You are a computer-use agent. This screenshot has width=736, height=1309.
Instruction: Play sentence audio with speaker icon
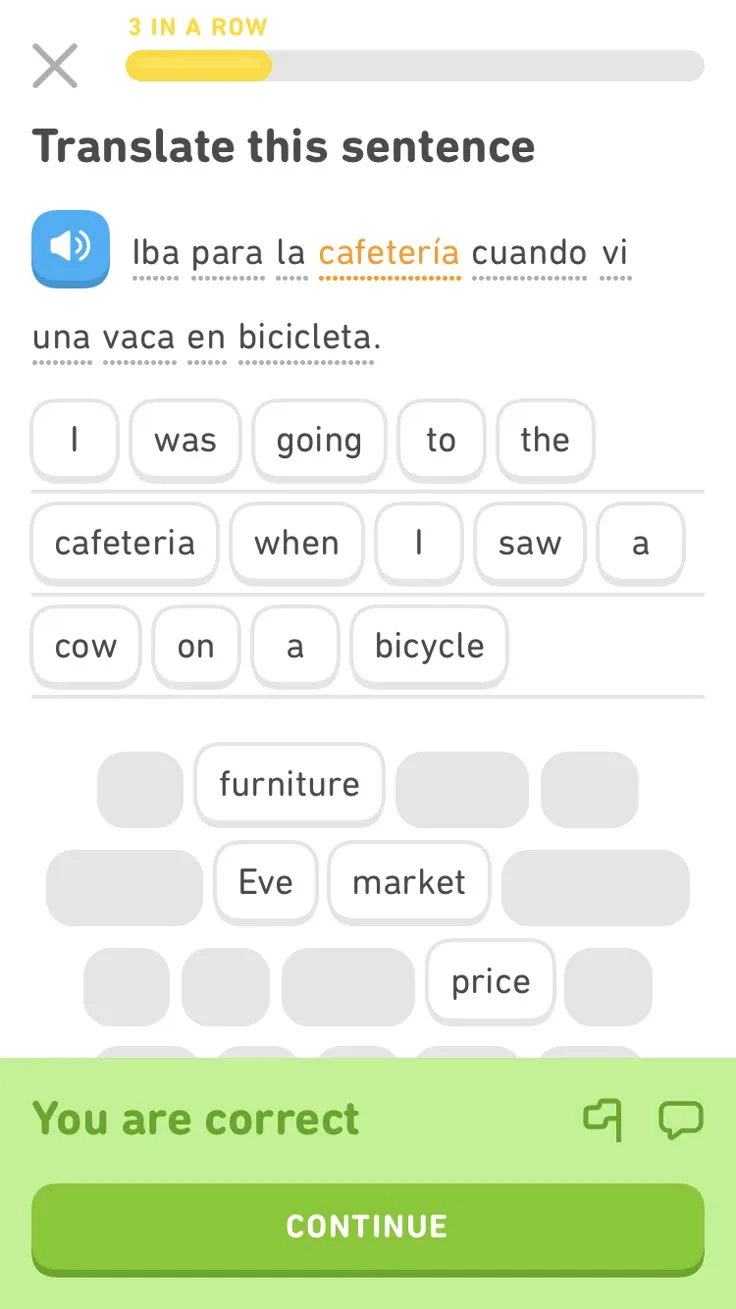[x=70, y=248]
